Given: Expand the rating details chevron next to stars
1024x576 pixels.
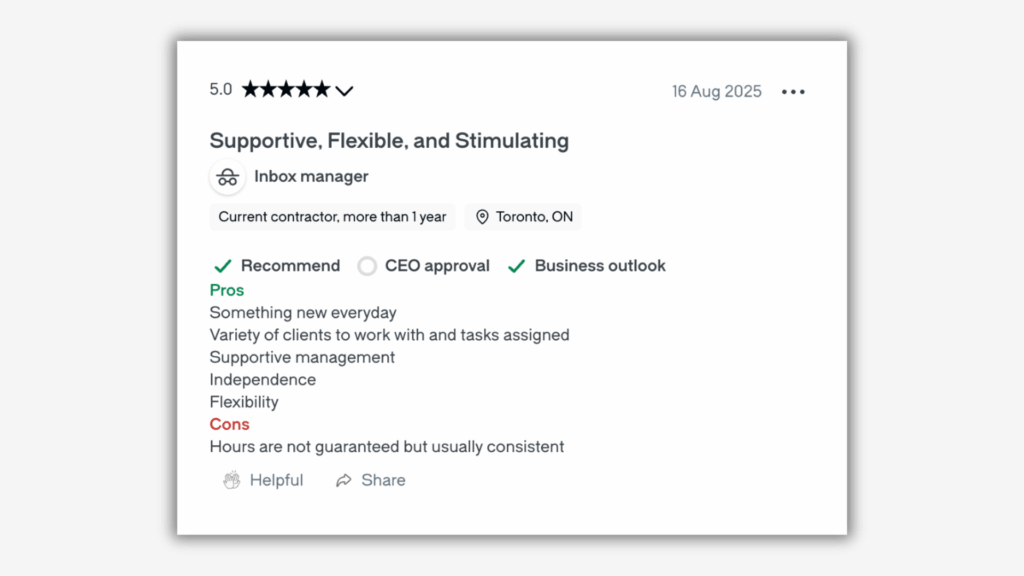Looking at the screenshot, I should coord(345,90).
